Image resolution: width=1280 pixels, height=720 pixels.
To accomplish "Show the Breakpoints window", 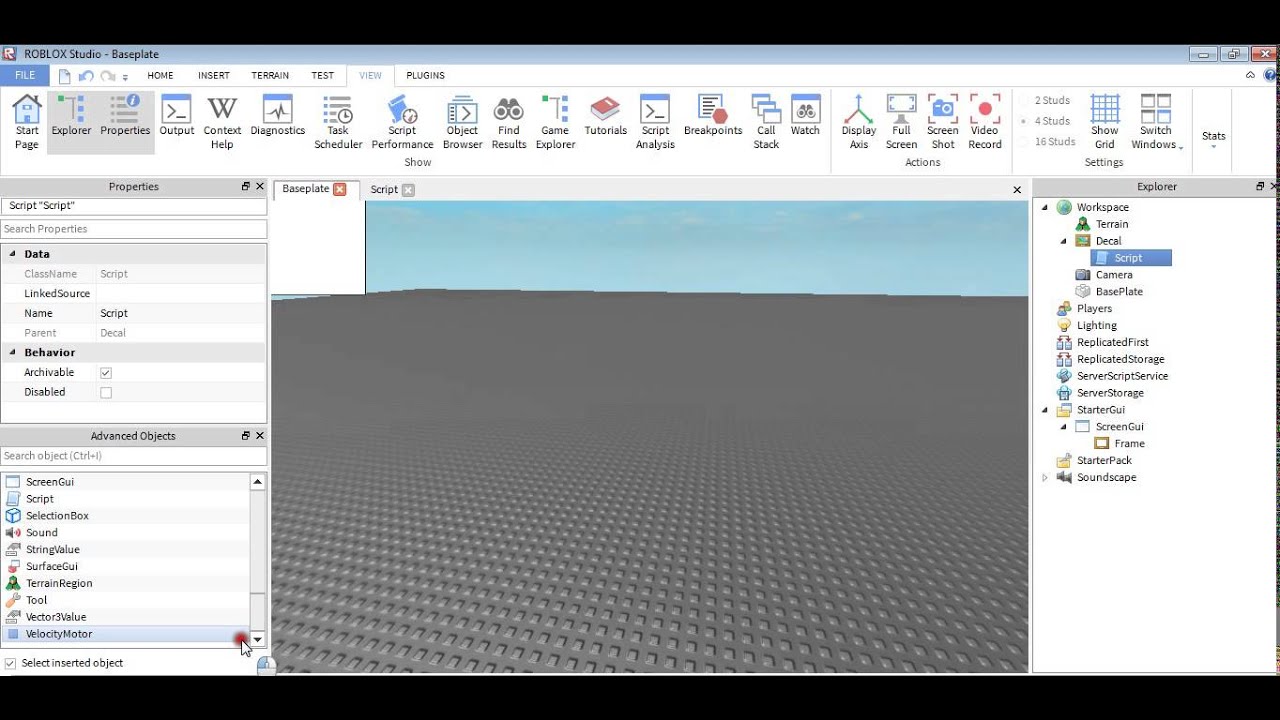I will (x=713, y=116).
